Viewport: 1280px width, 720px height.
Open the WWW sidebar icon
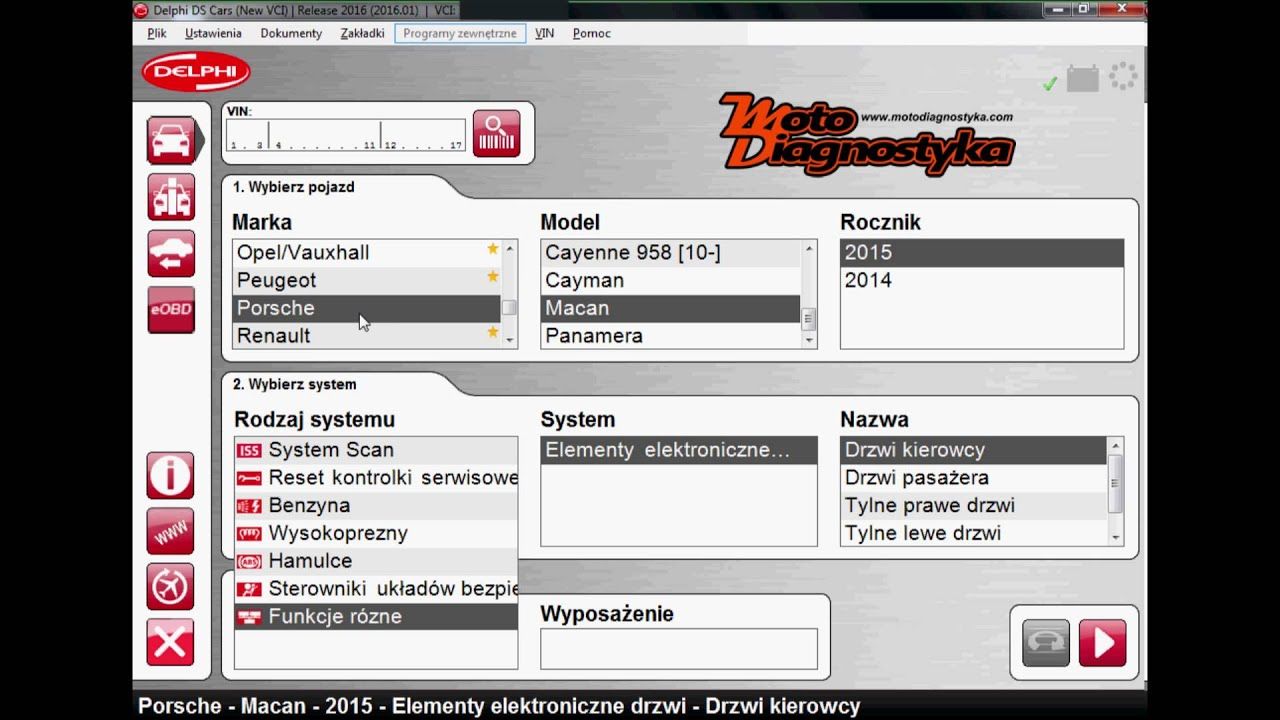click(x=170, y=531)
